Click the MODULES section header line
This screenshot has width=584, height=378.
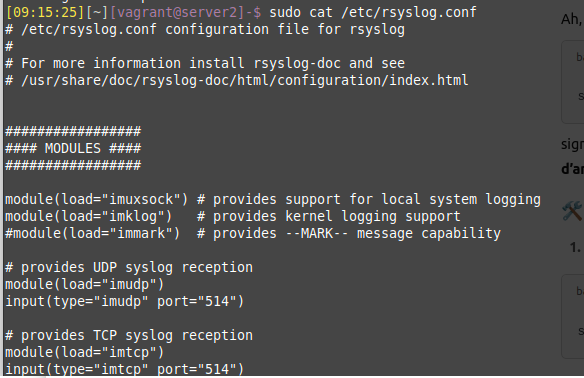pos(73,148)
